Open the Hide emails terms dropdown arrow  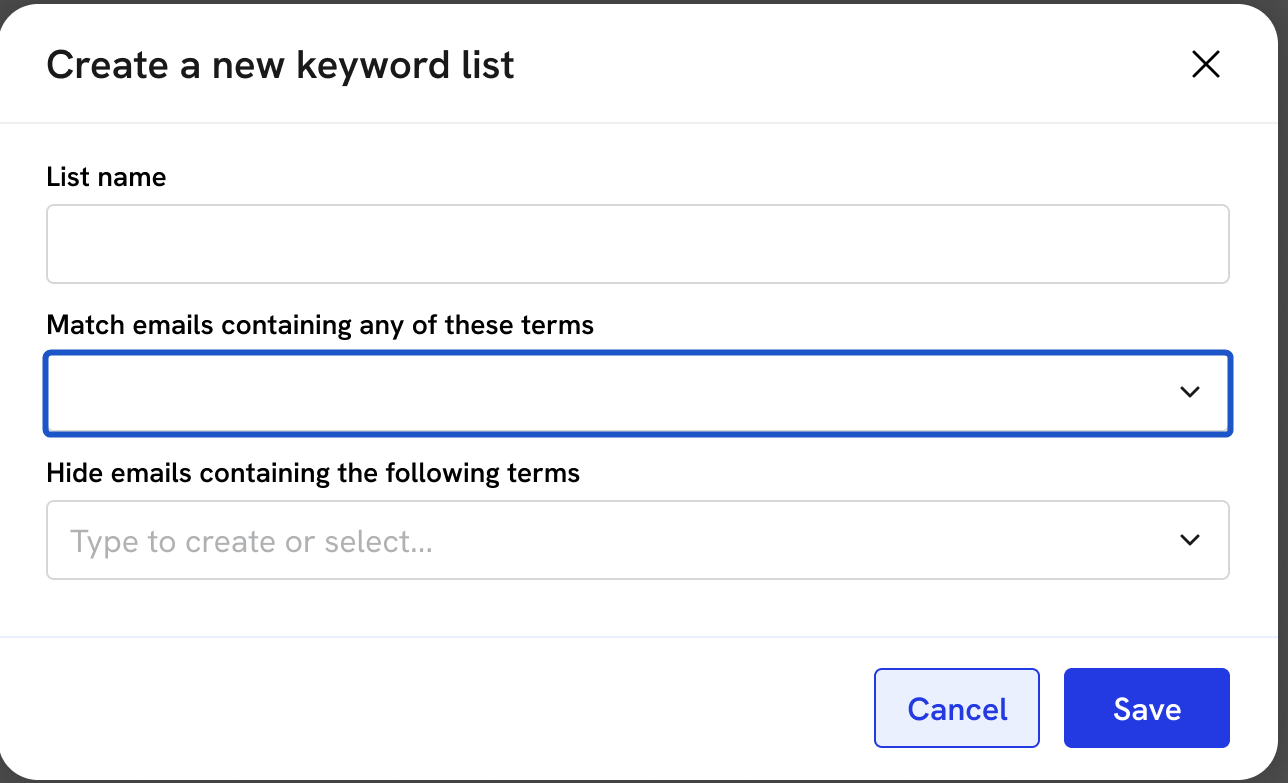point(1189,540)
